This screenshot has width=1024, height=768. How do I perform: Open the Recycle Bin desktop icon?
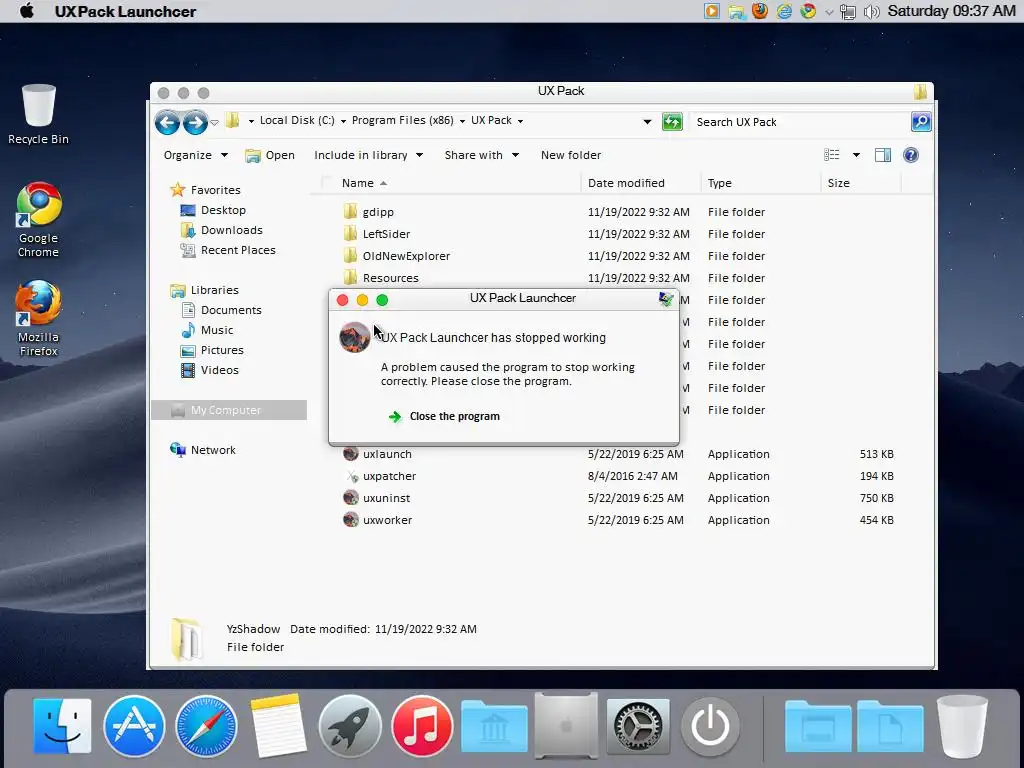click(x=39, y=114)
